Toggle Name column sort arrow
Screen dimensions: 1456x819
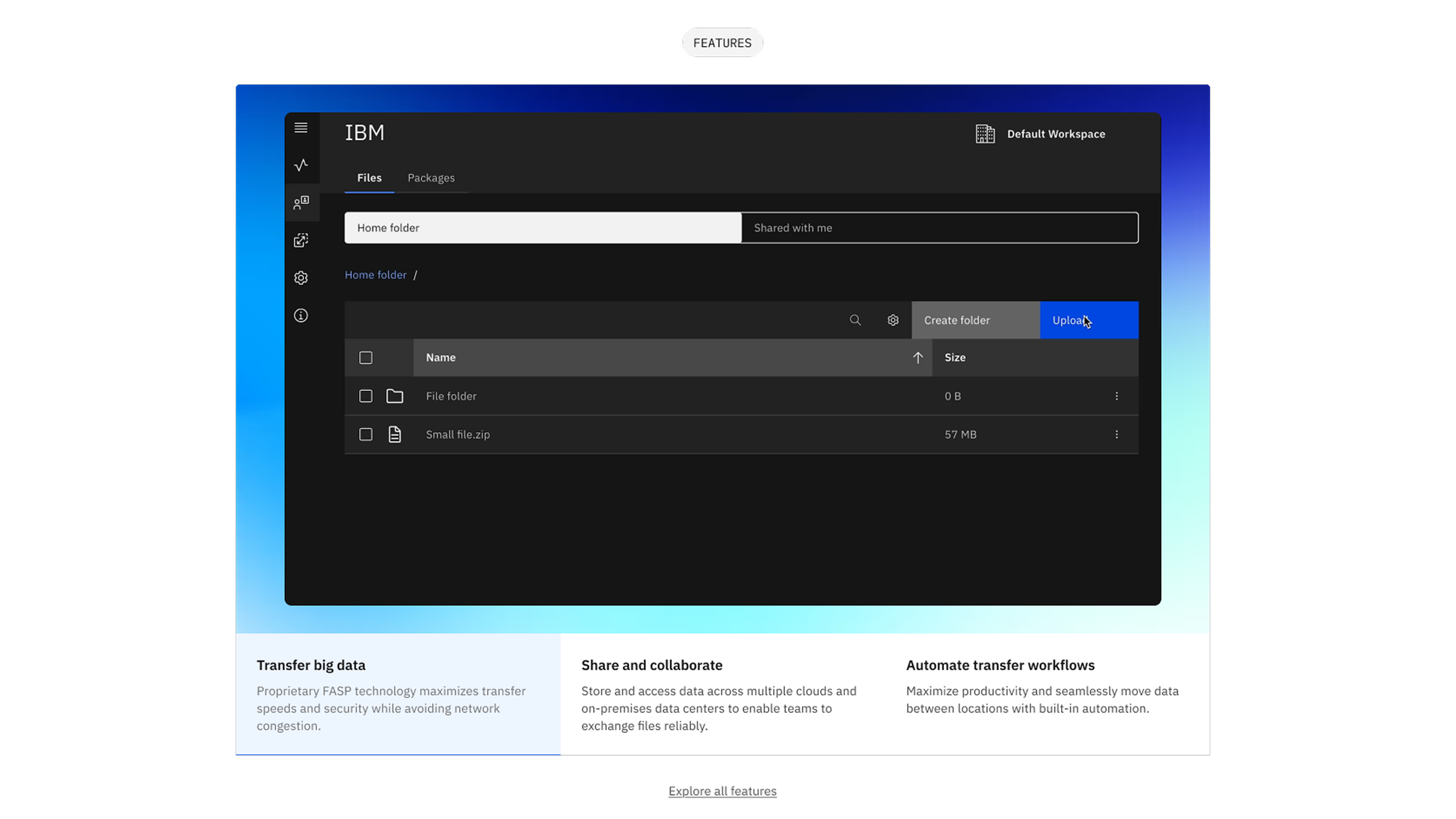pyautogui.click(x=917, y=358)
